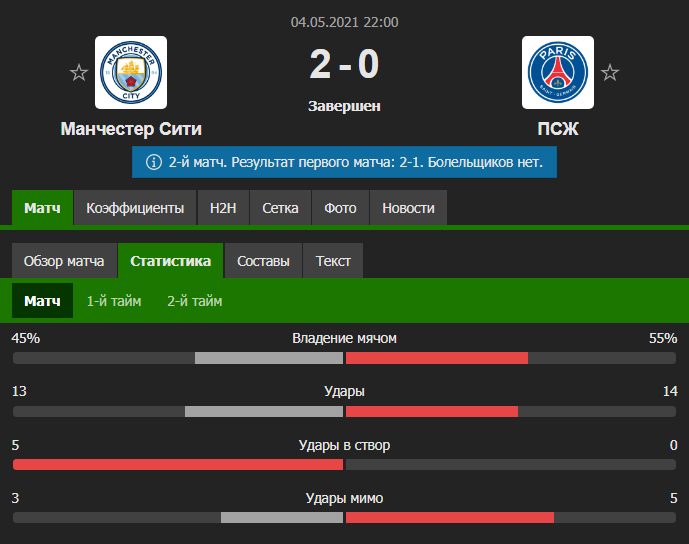Click the Paris Saint-Germain club logo
This screenshot has height=544, width=689.
558,73
